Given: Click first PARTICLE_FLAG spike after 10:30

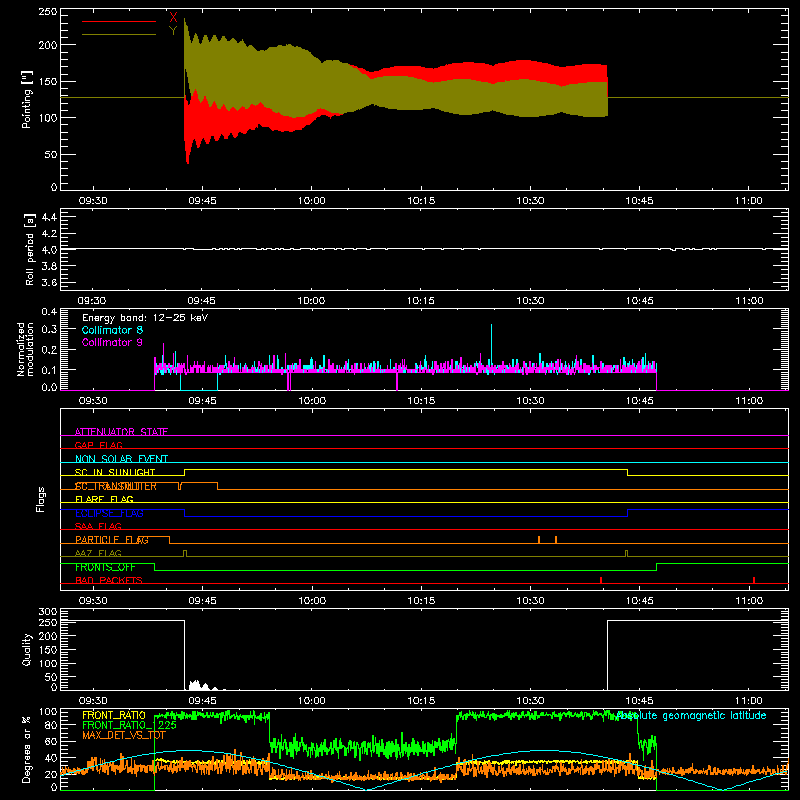Looking at the screenshot, I should tap(539, 540).
